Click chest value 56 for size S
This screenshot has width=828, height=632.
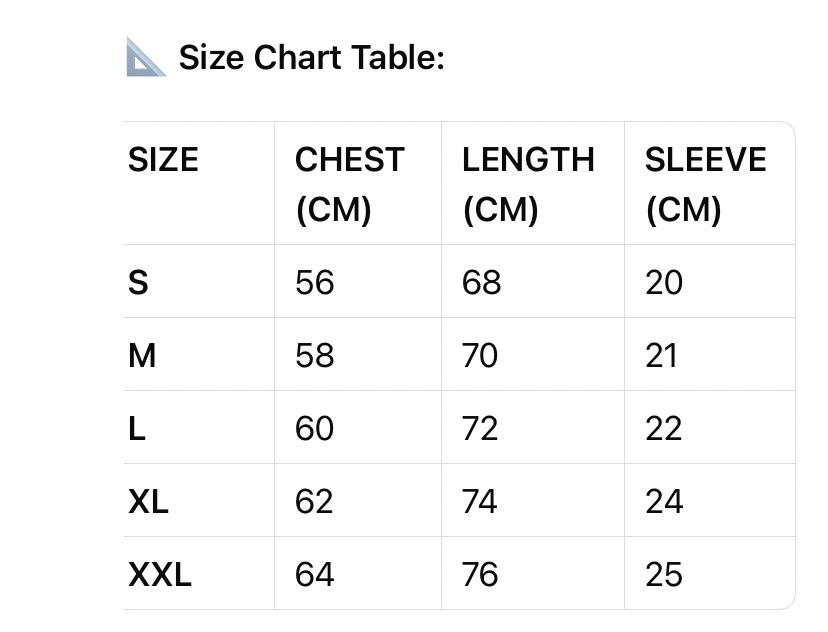(314, 283)
